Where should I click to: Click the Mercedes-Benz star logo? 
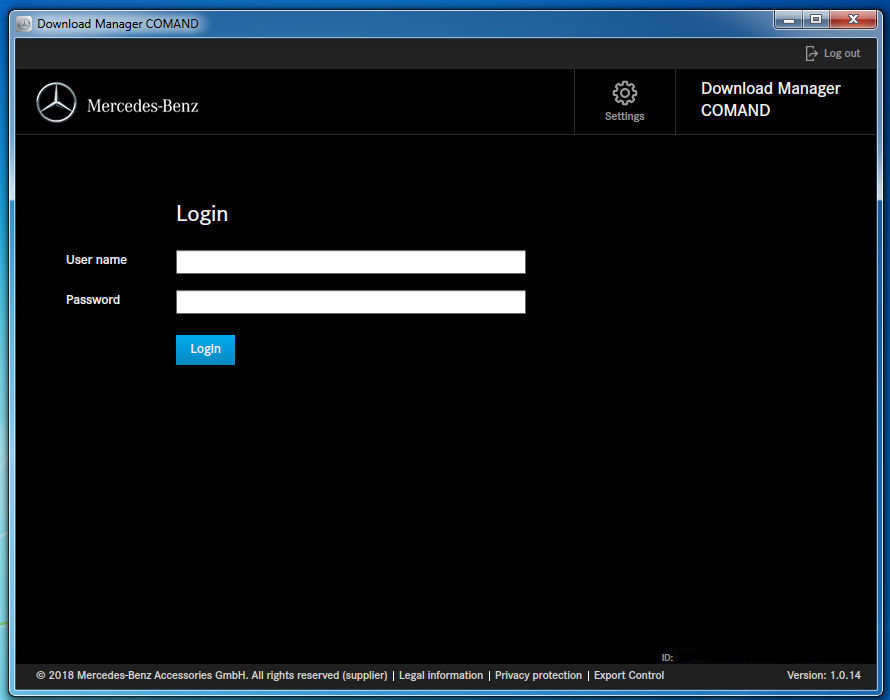point(56,102)
